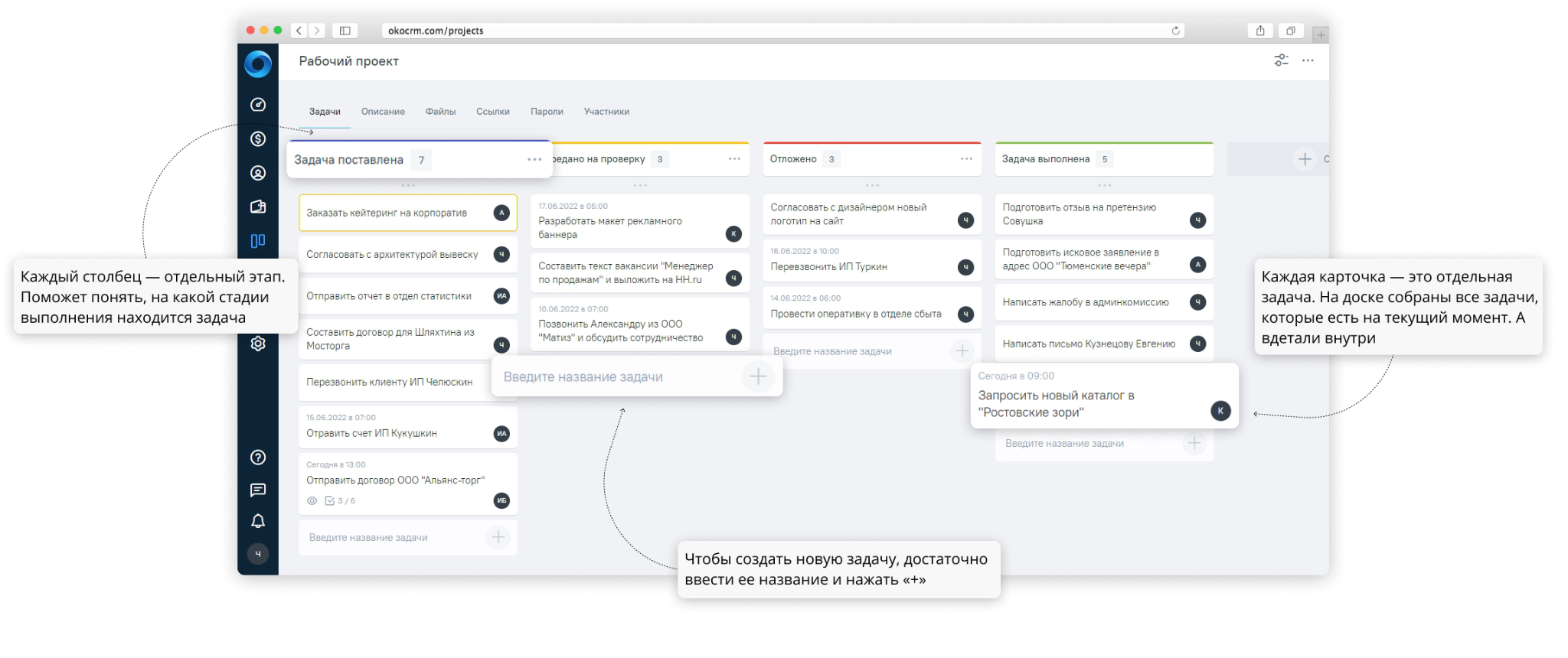1568x658 pixels.
Task: Open card Перезвонить ИП Туркин
Action: [872, 260]
